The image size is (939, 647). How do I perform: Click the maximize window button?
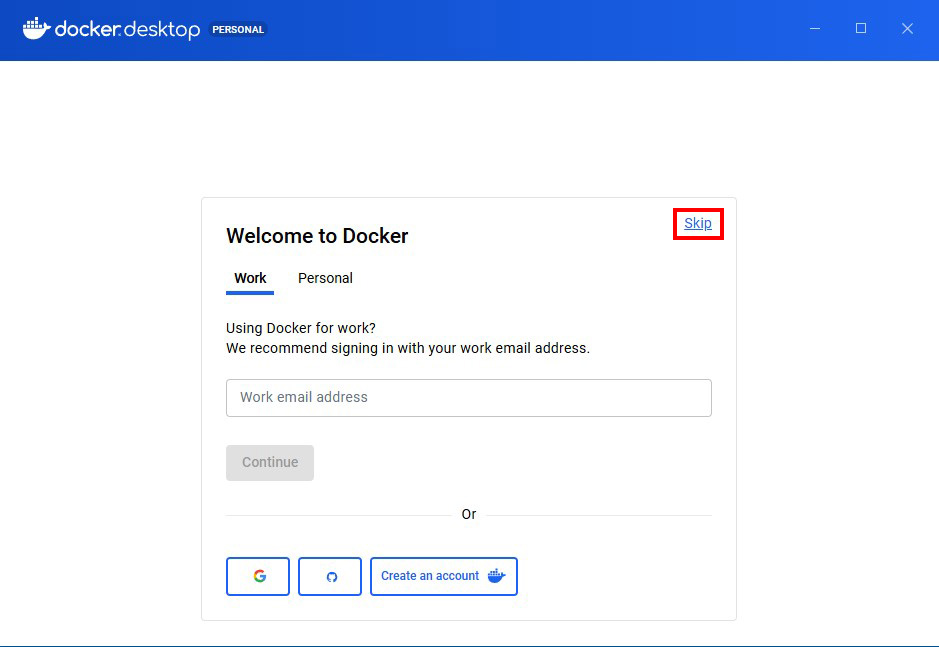tap(861, 29)
